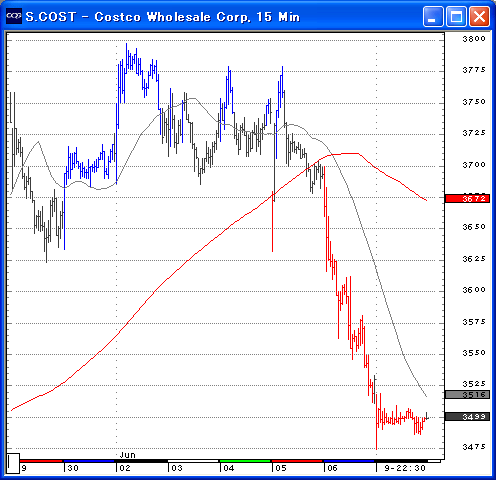This screenshot has height=480, width=496.
Task: Click the small box at time axis start
Action: pyautogui.click(x=13, y=463)
